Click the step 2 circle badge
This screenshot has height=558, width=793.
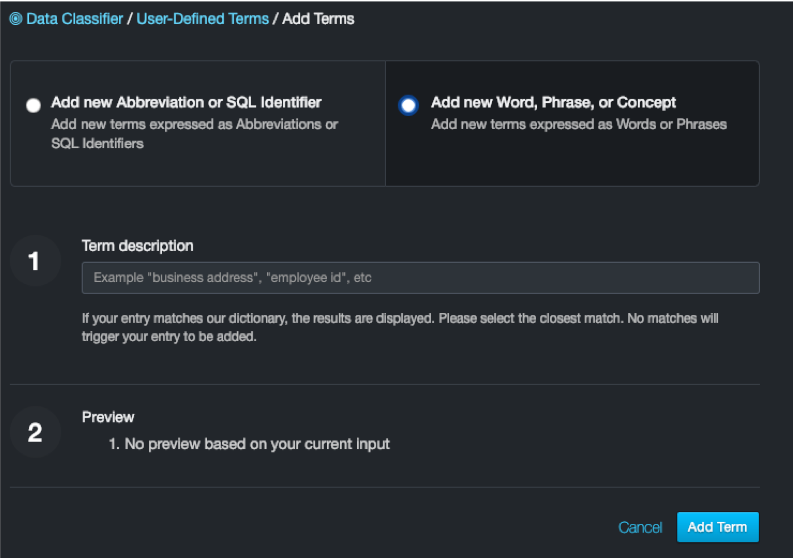tap(35, 433)
